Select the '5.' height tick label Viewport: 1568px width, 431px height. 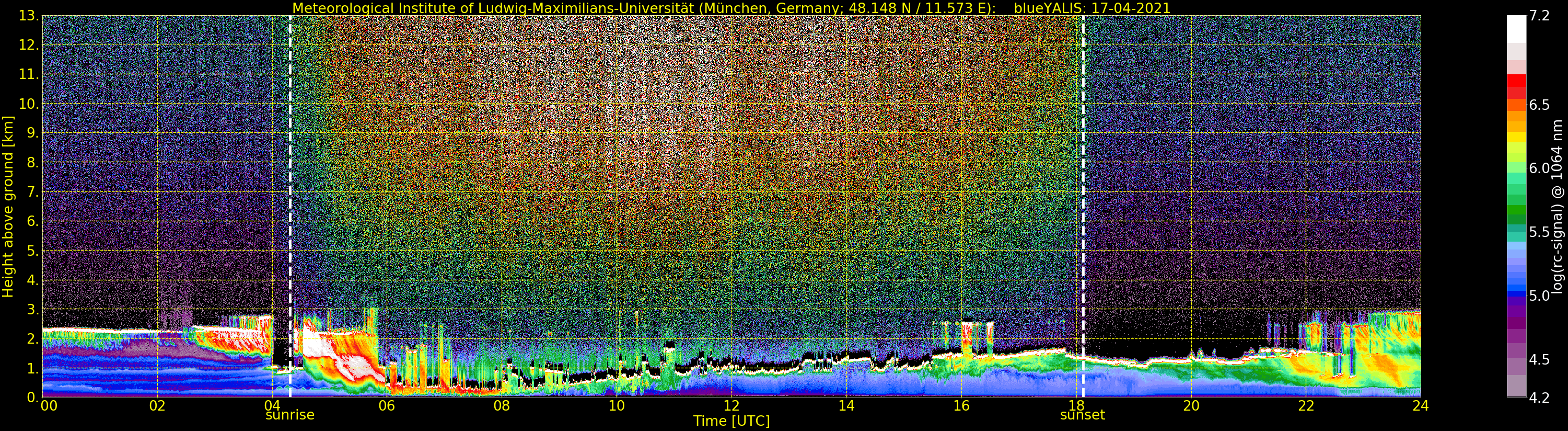pos(33,251)
